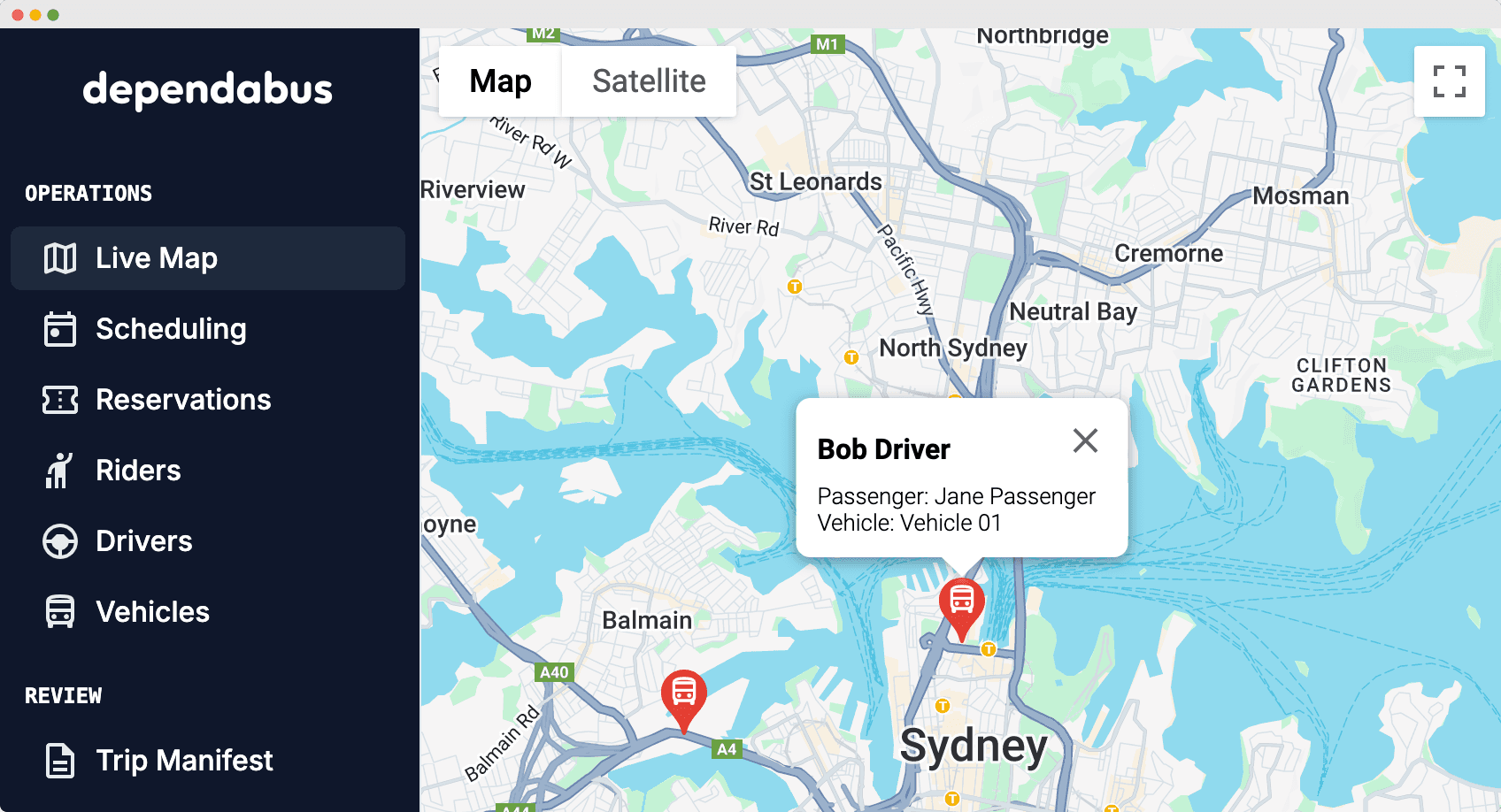Click the Drivers steering wheel icon
Image resolution: width=1501 pixels, height=812 pixels.
(x=60, y=541)
